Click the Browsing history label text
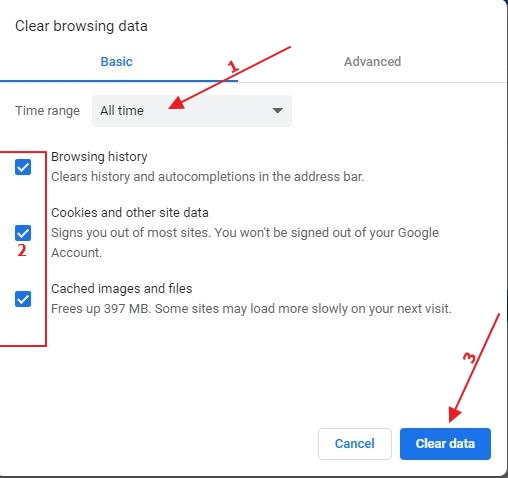This screenshot has width=508, height=478. (99, 157)
